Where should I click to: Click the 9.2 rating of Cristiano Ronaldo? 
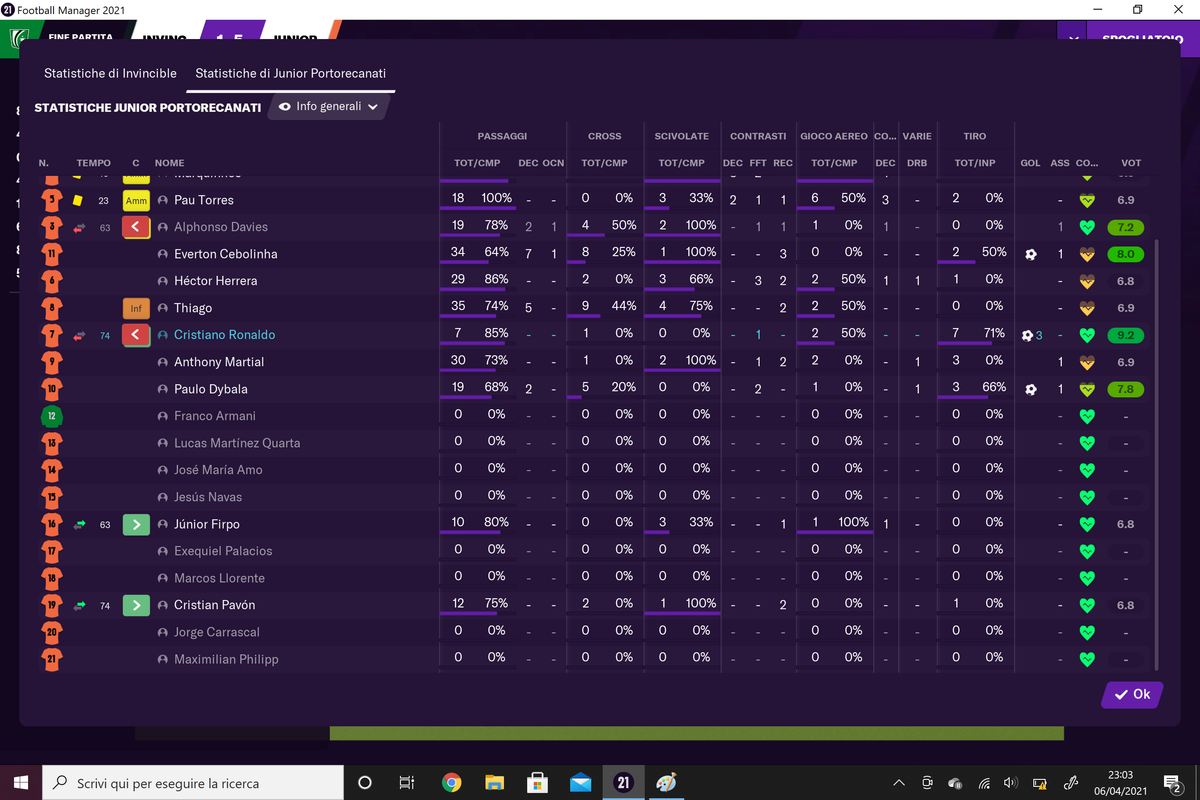click(x=1126, y=335)
